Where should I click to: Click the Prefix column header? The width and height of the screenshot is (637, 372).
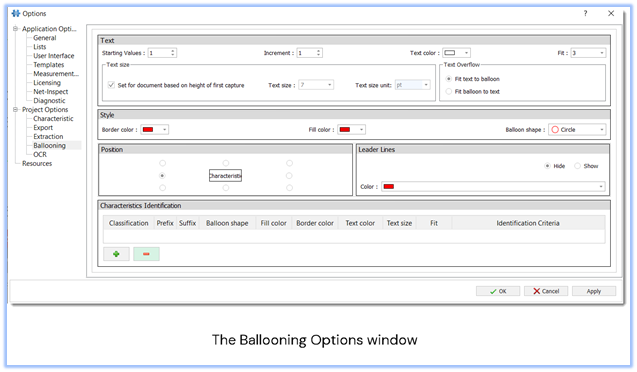pyautogui.click(x=165, y=223)
